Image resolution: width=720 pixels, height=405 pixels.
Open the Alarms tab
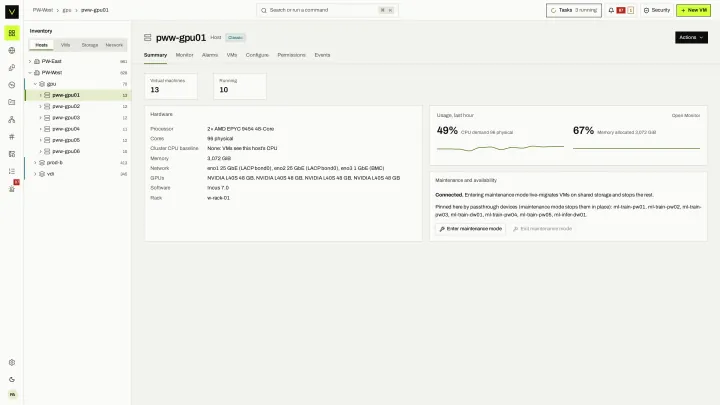click(x=210, y=55)
